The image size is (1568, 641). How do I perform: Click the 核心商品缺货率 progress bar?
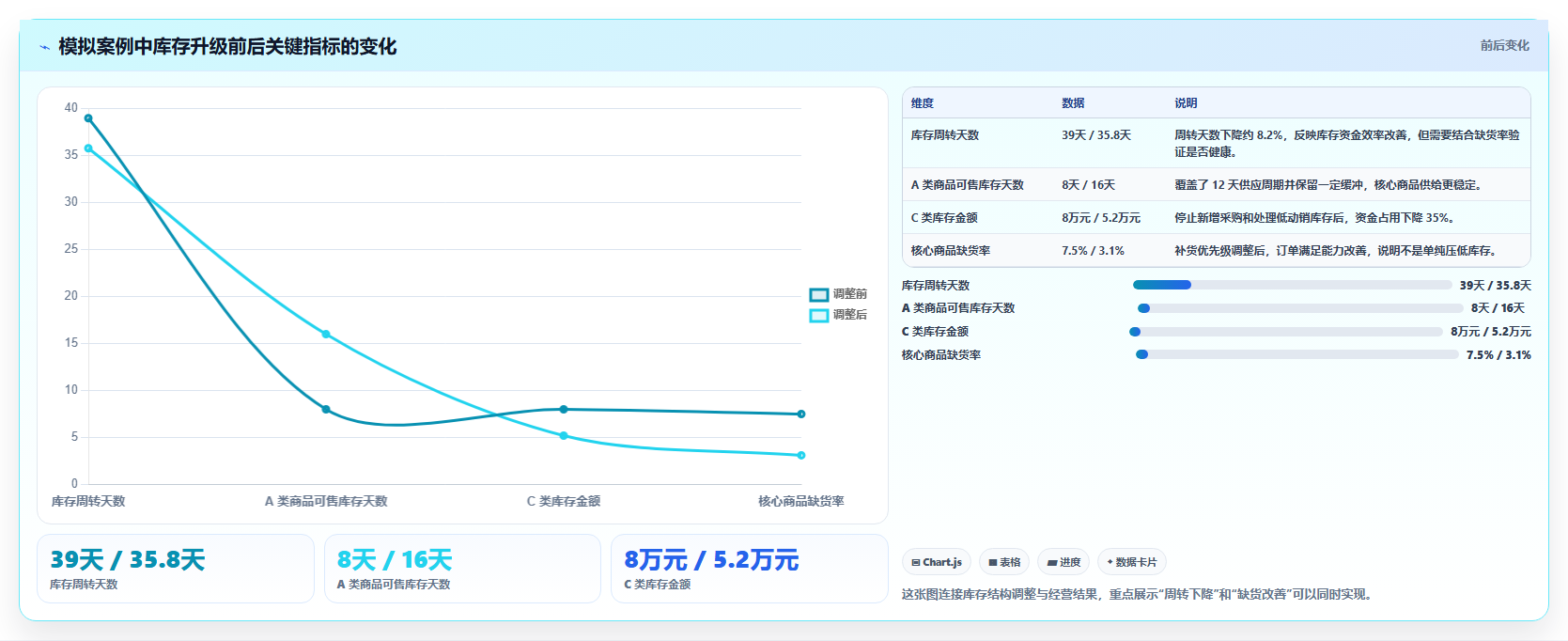pyautogui.click(x=1296, y=354)
